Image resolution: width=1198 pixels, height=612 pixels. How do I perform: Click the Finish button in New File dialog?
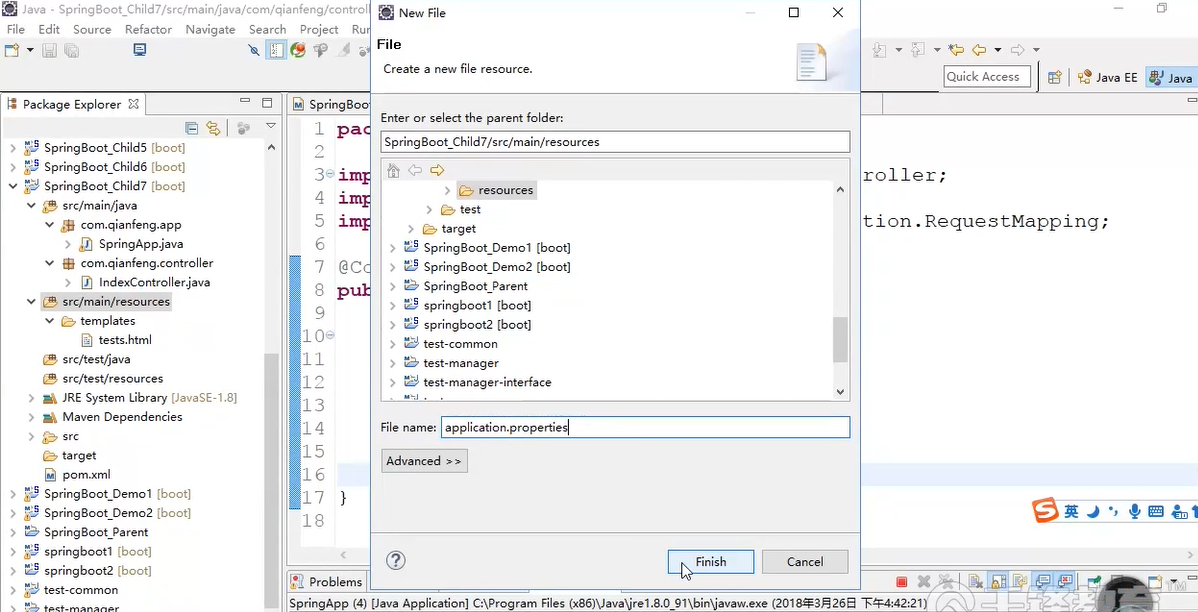[711, 562]
